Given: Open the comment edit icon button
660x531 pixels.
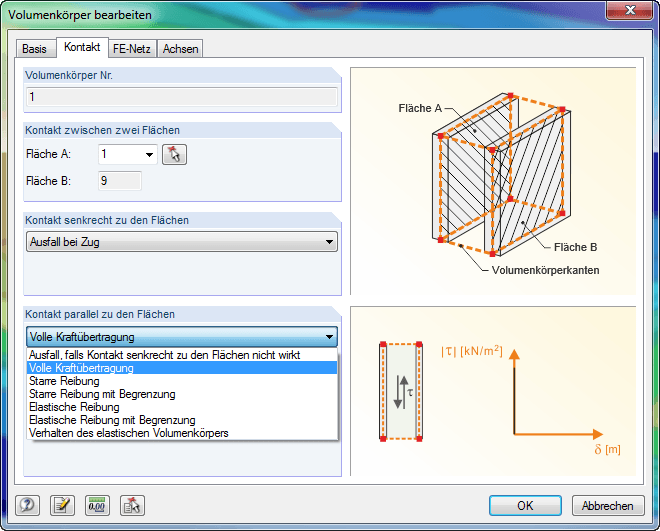Looking at the screenshot, I should pyautogui.click(x=62, y=505).
